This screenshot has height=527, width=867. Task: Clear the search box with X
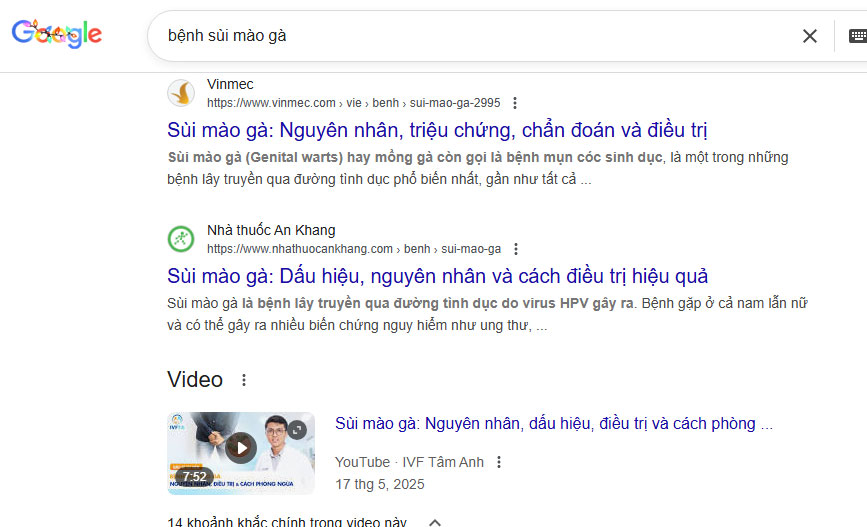810,36
